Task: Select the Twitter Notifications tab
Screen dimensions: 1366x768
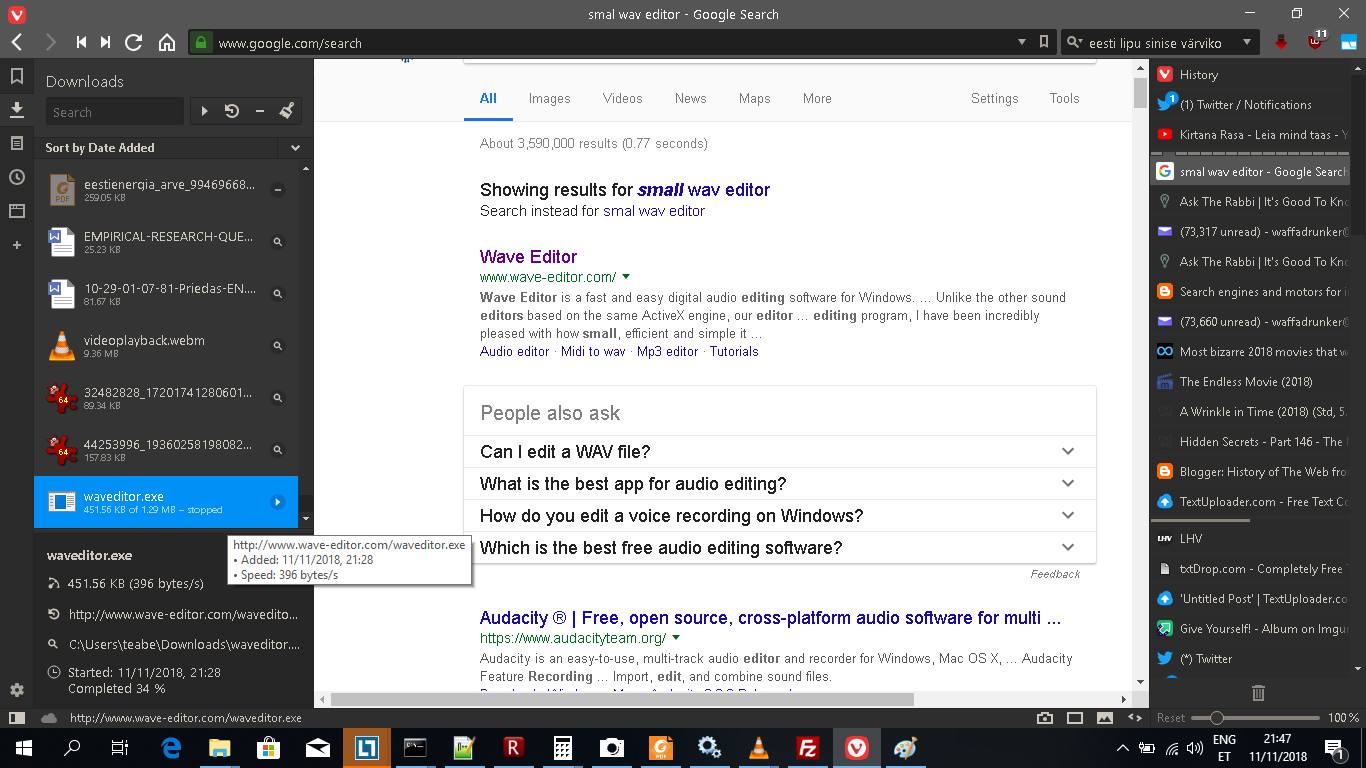Action: [1245, 105]
